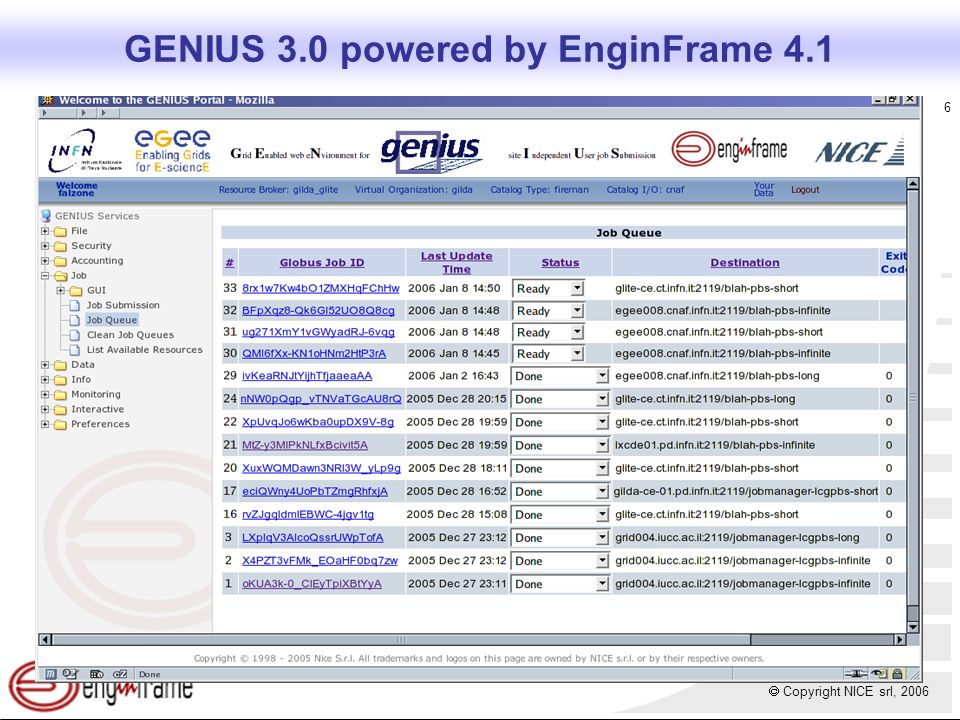Image resolution: width=960 pixels, height=720 pixels.
Task: Expand the File tree node
Action: 45,231
